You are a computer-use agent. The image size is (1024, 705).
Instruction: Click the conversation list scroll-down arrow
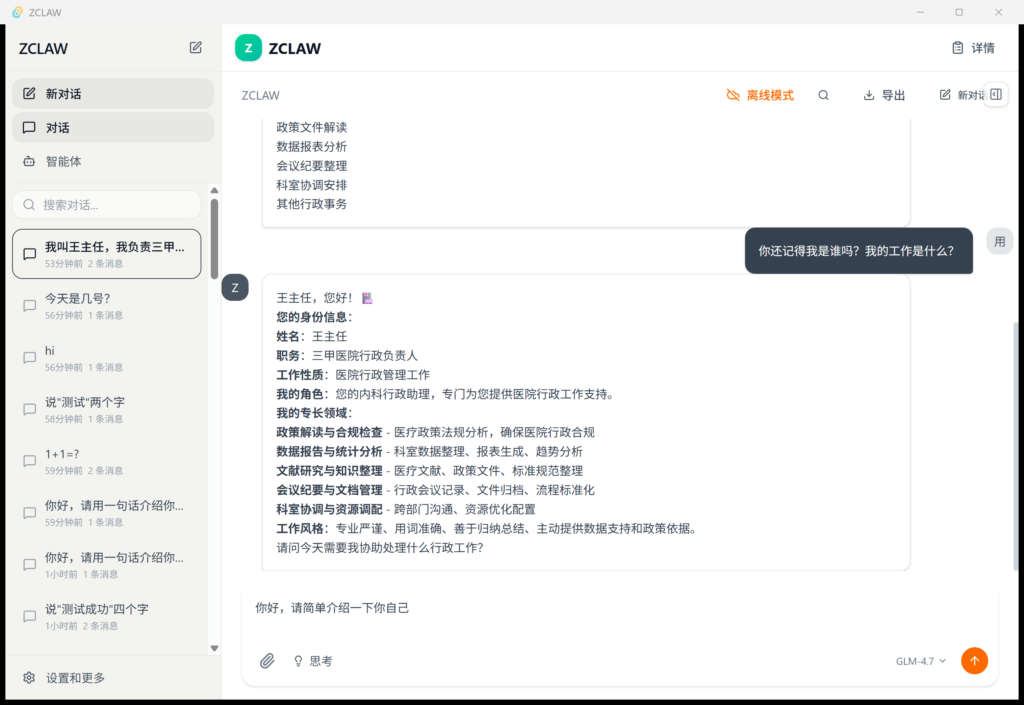click(x=214, y=648)
